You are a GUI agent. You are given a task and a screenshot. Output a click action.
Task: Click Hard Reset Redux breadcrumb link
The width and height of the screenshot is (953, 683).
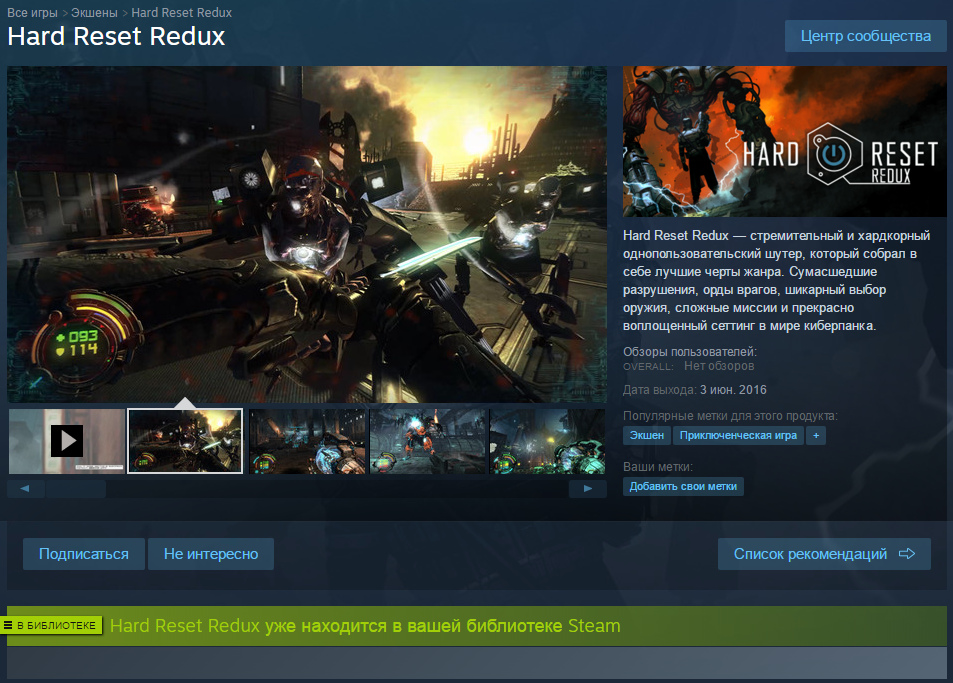click(x=181, y=12)
